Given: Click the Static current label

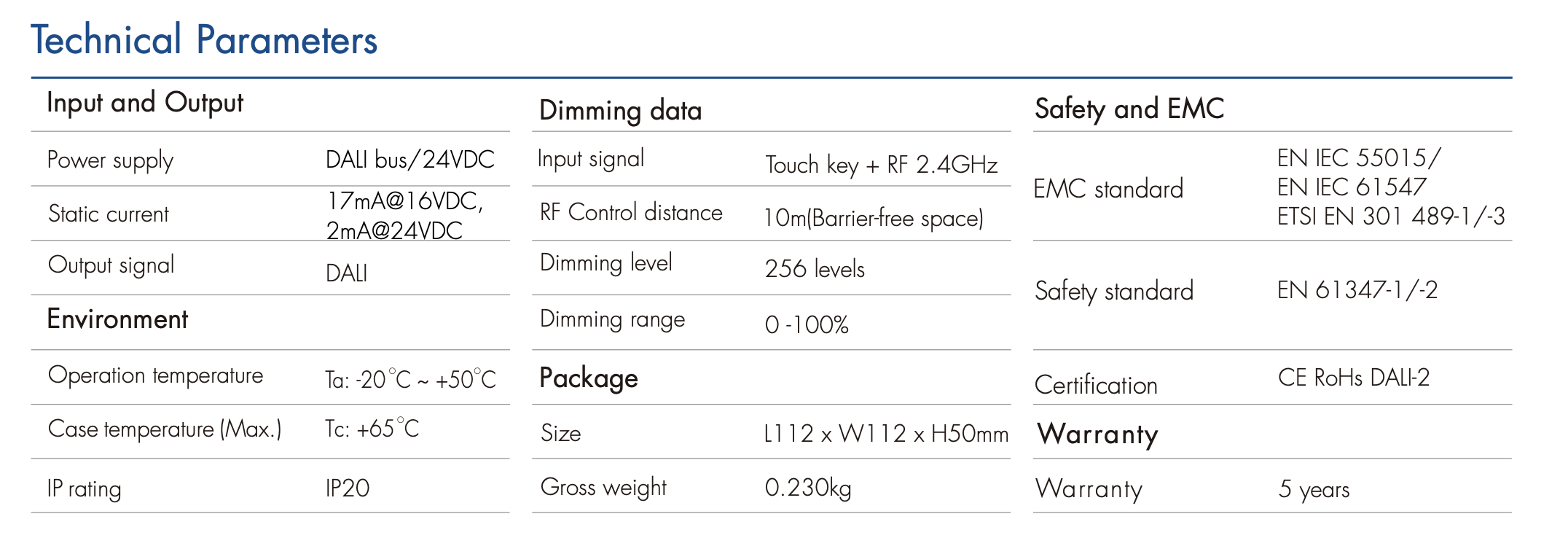Looking at the screenshot, I should click(x=109, y=214).
